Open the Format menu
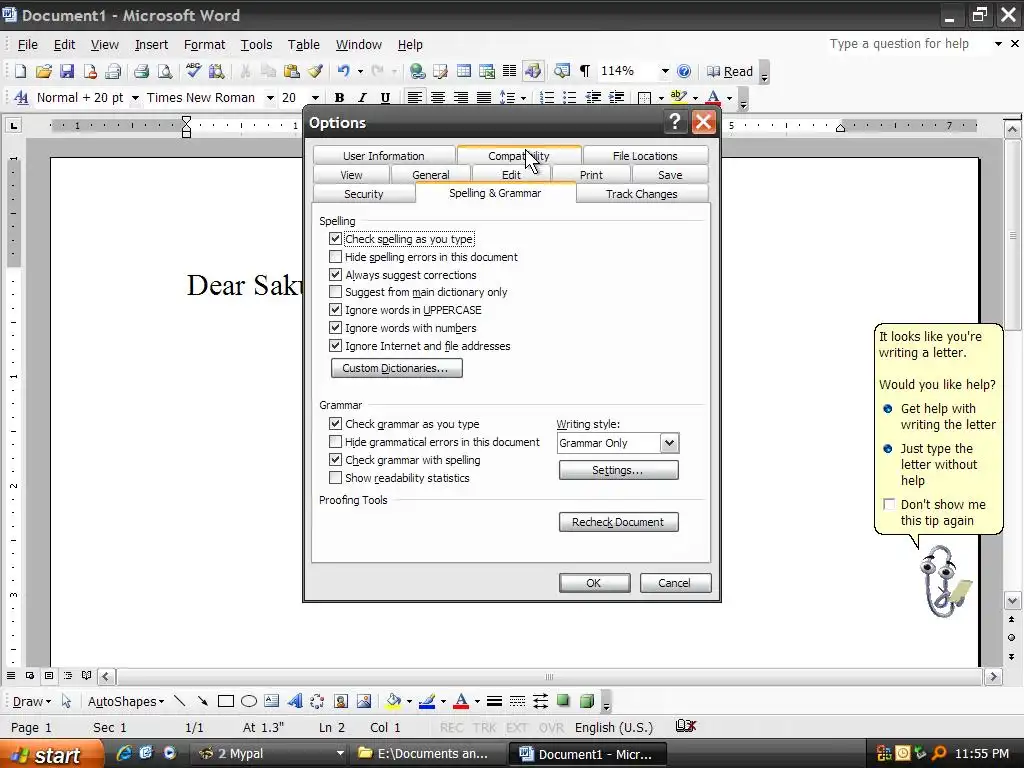The image size is (1024, 768). 204,44
